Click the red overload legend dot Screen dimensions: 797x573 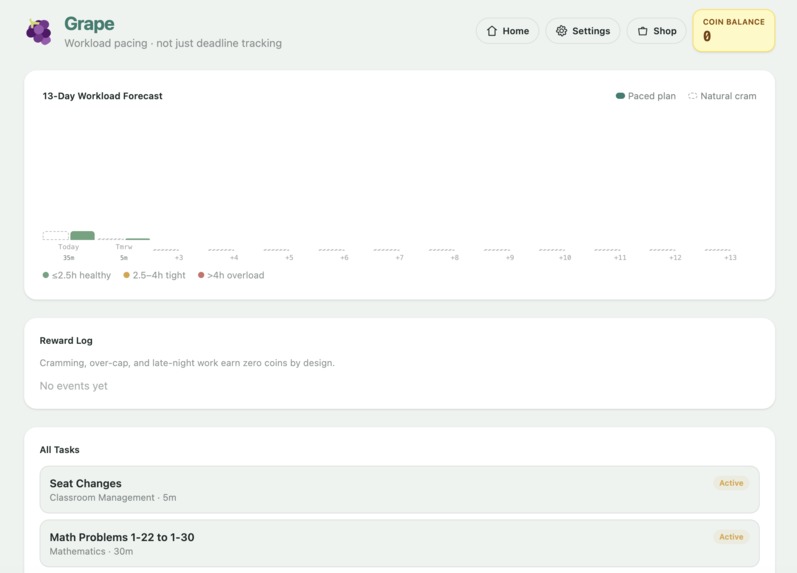click(x=201, y=275)
